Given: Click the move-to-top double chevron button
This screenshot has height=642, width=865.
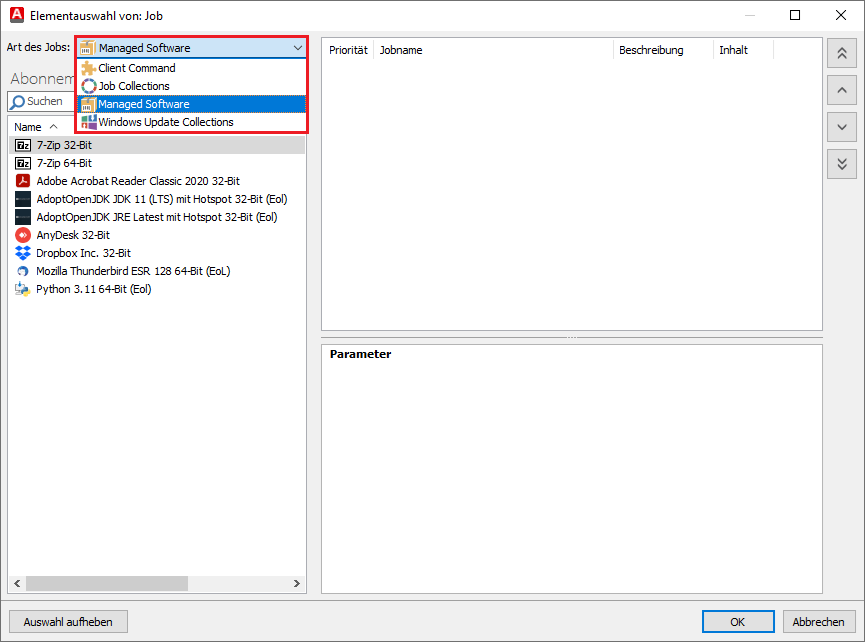Looking at the screenshot, I should [841, 53].
